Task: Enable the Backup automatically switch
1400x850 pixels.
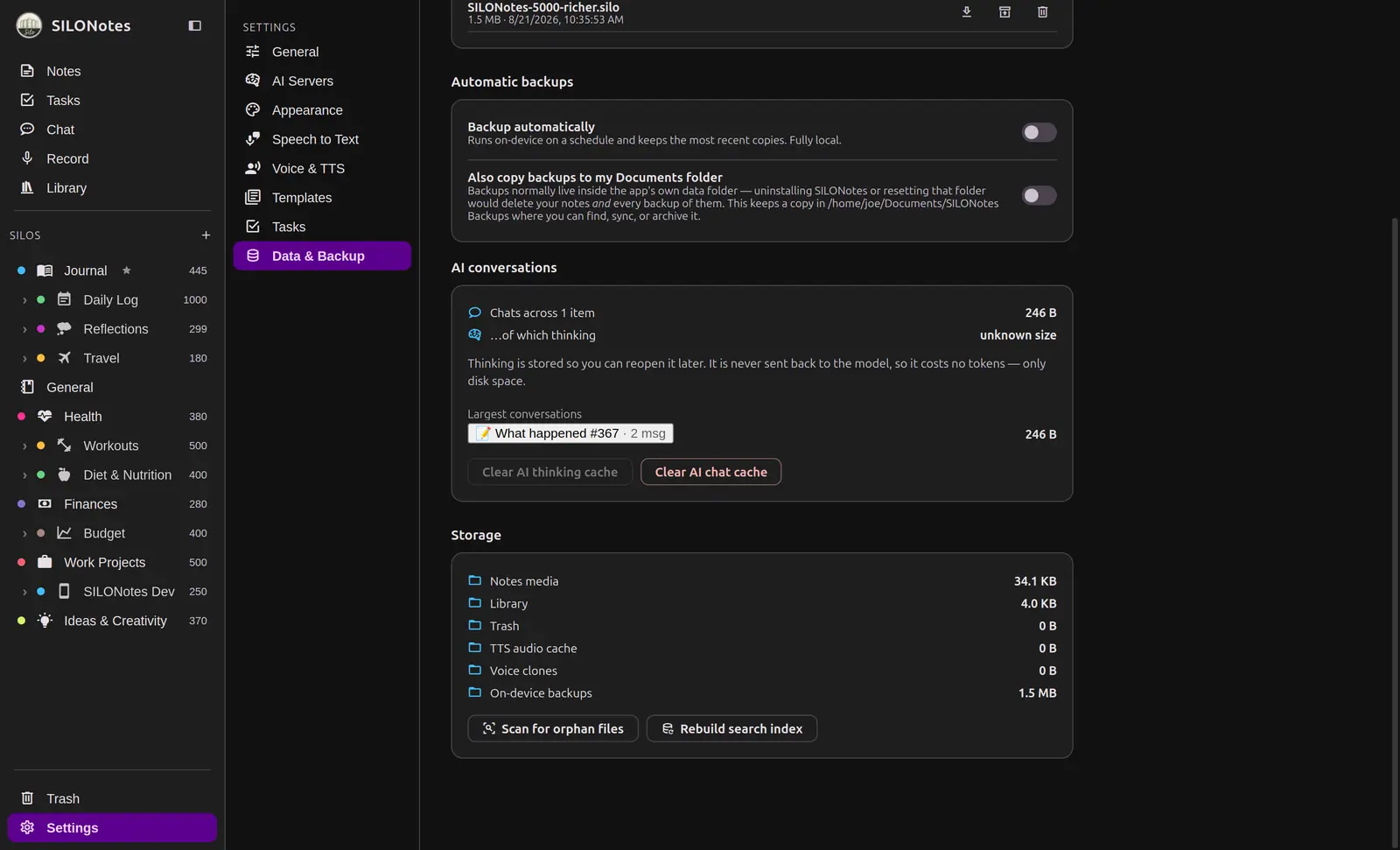Action: 1039,132
